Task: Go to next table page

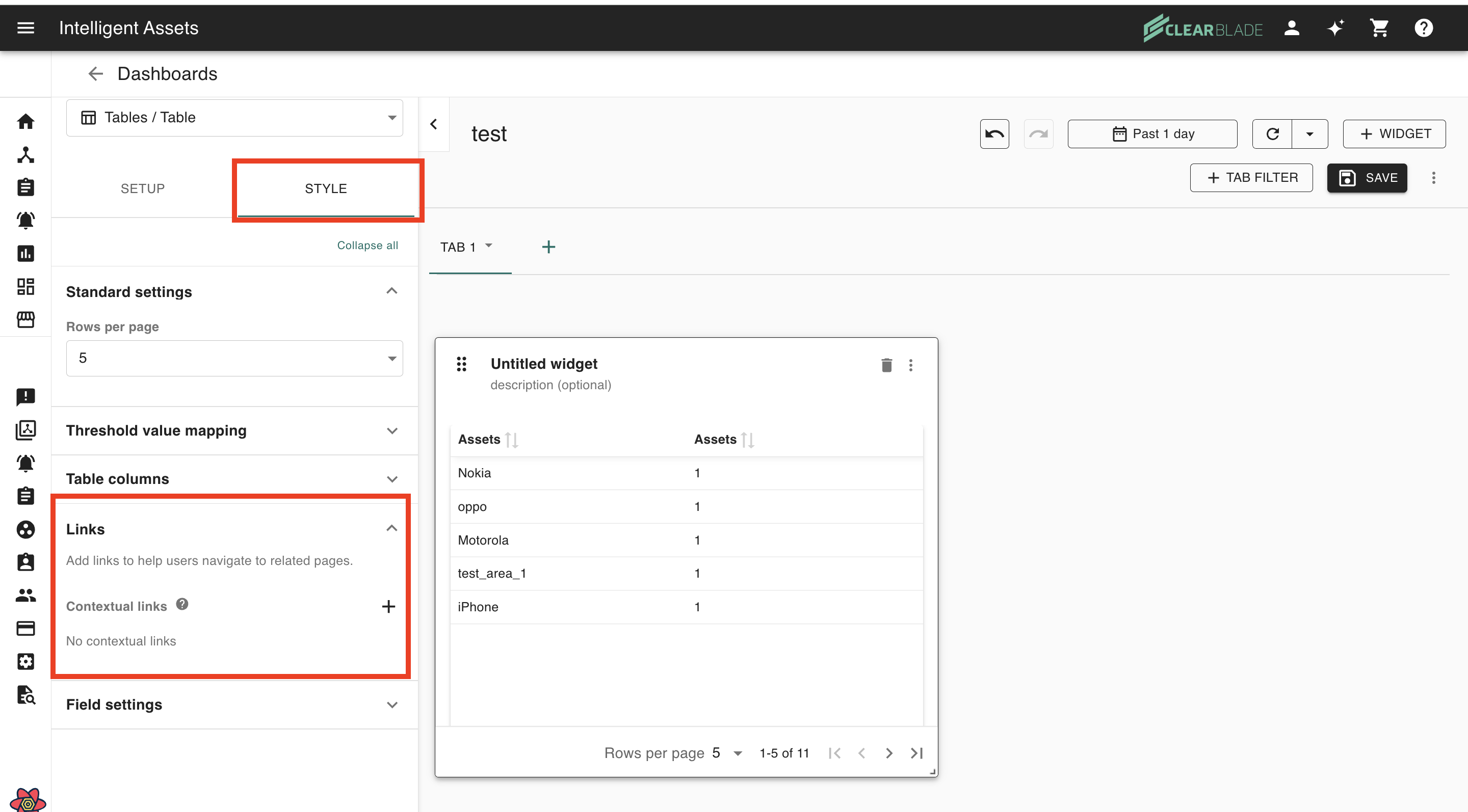Action: (889, 753)
